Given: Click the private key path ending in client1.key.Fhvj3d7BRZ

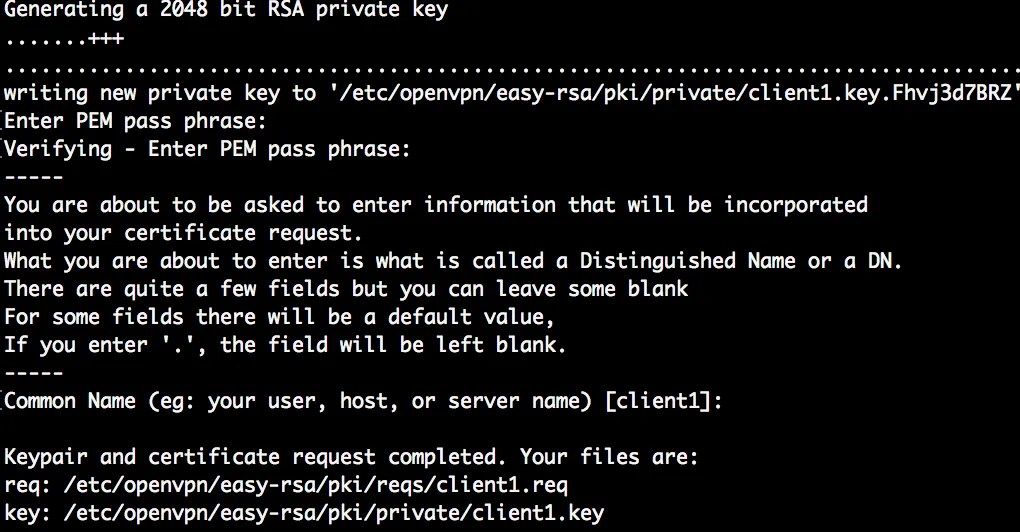Looking at the screenshot, I should pos(668,94).
